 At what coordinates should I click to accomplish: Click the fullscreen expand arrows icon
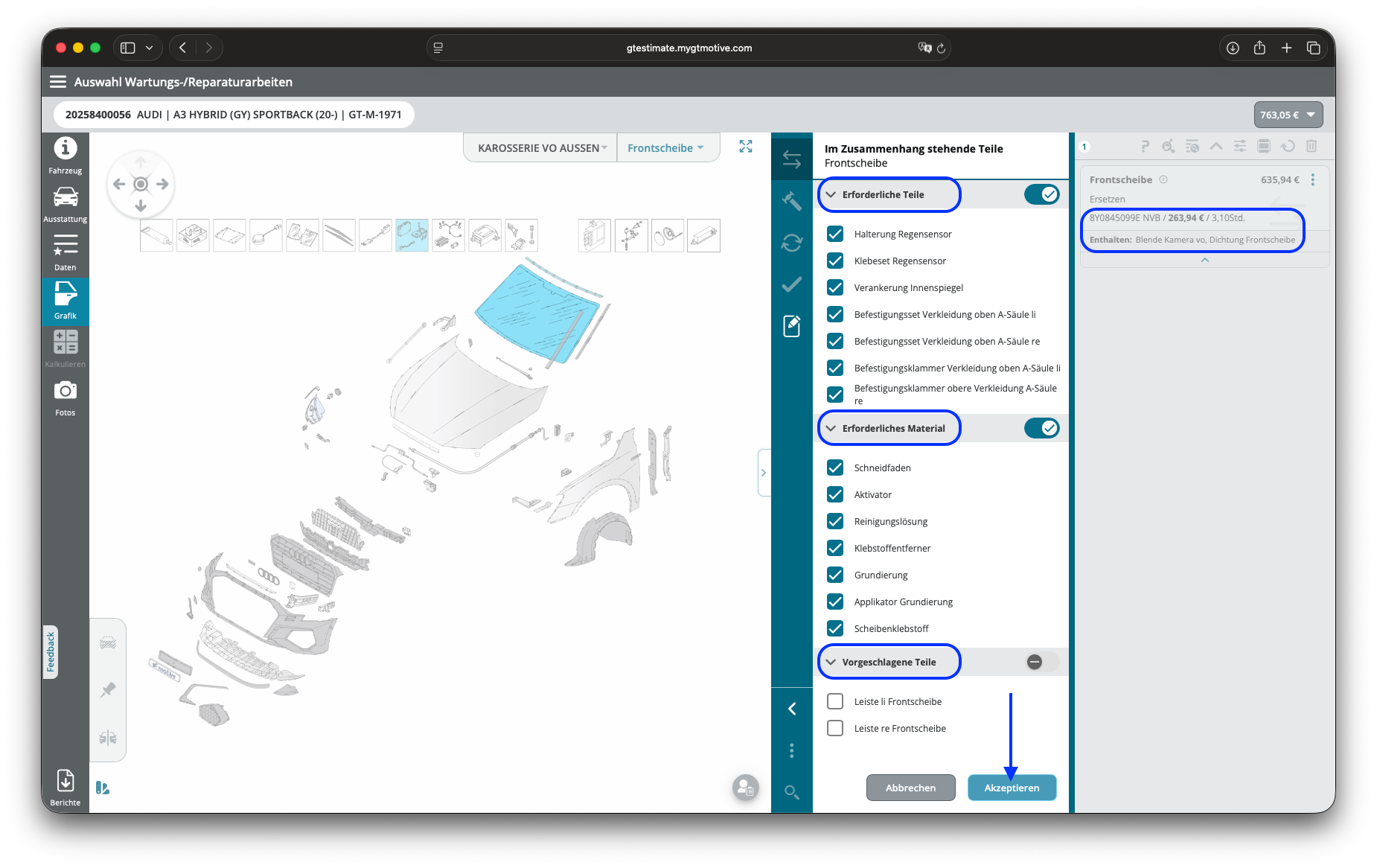[x=746, y=147]
